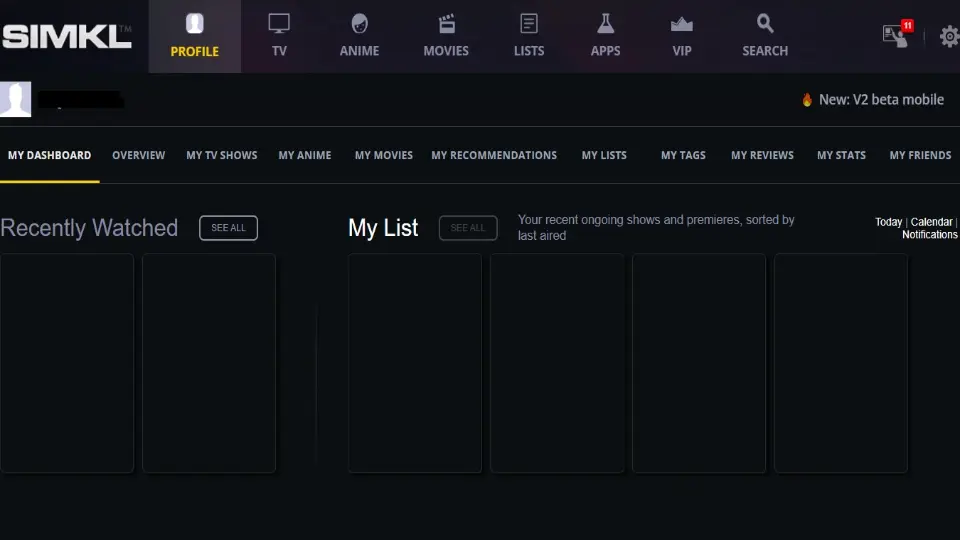The image size is (960, 540).
Task: Open My Stats tab
Action: (841, 156)
